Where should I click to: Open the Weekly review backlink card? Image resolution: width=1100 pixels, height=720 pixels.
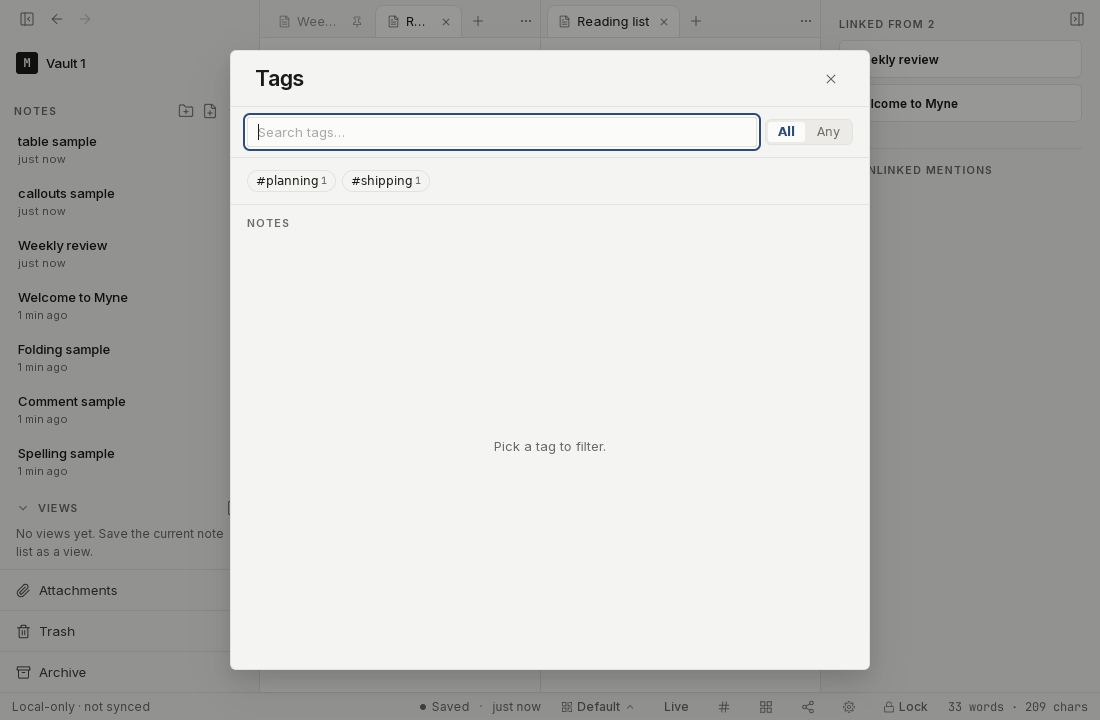click(x=975, y=60)
